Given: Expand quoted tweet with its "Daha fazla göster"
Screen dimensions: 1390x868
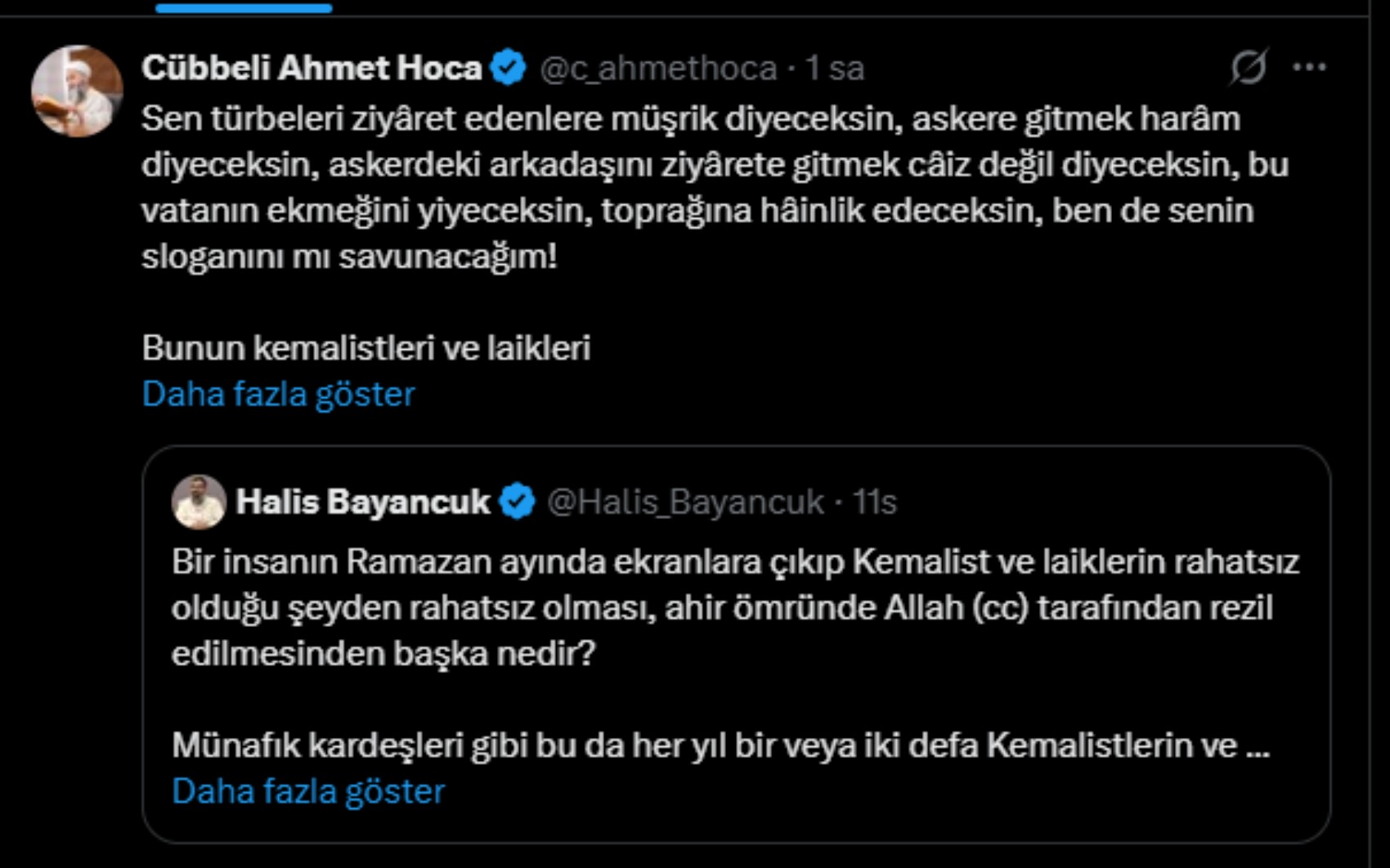Looking at the screenshot, I should [x=308, y=791].
